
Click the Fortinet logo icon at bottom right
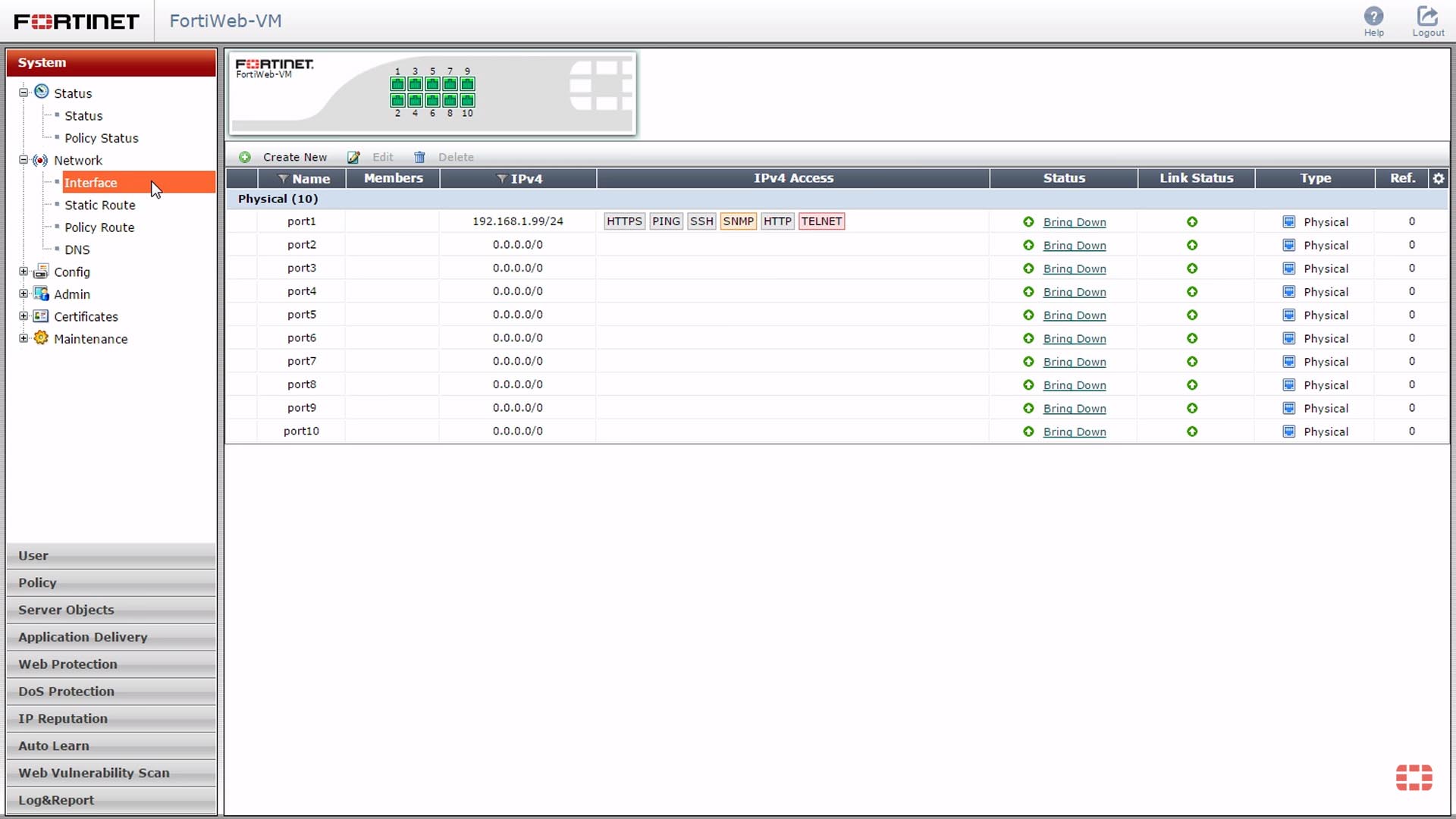click(1414, 777)
